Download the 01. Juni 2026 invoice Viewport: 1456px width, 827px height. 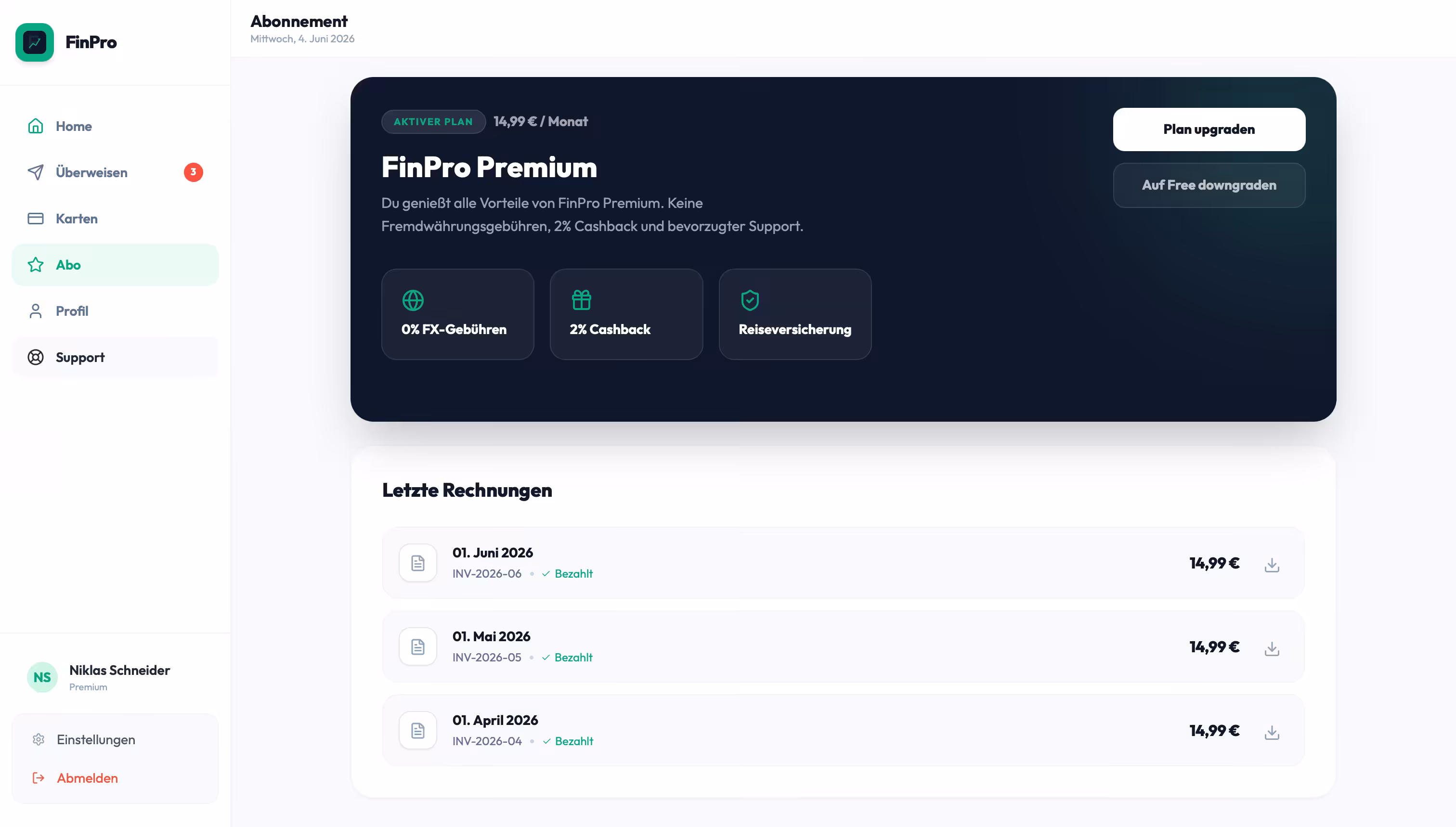coord(1272,565)
